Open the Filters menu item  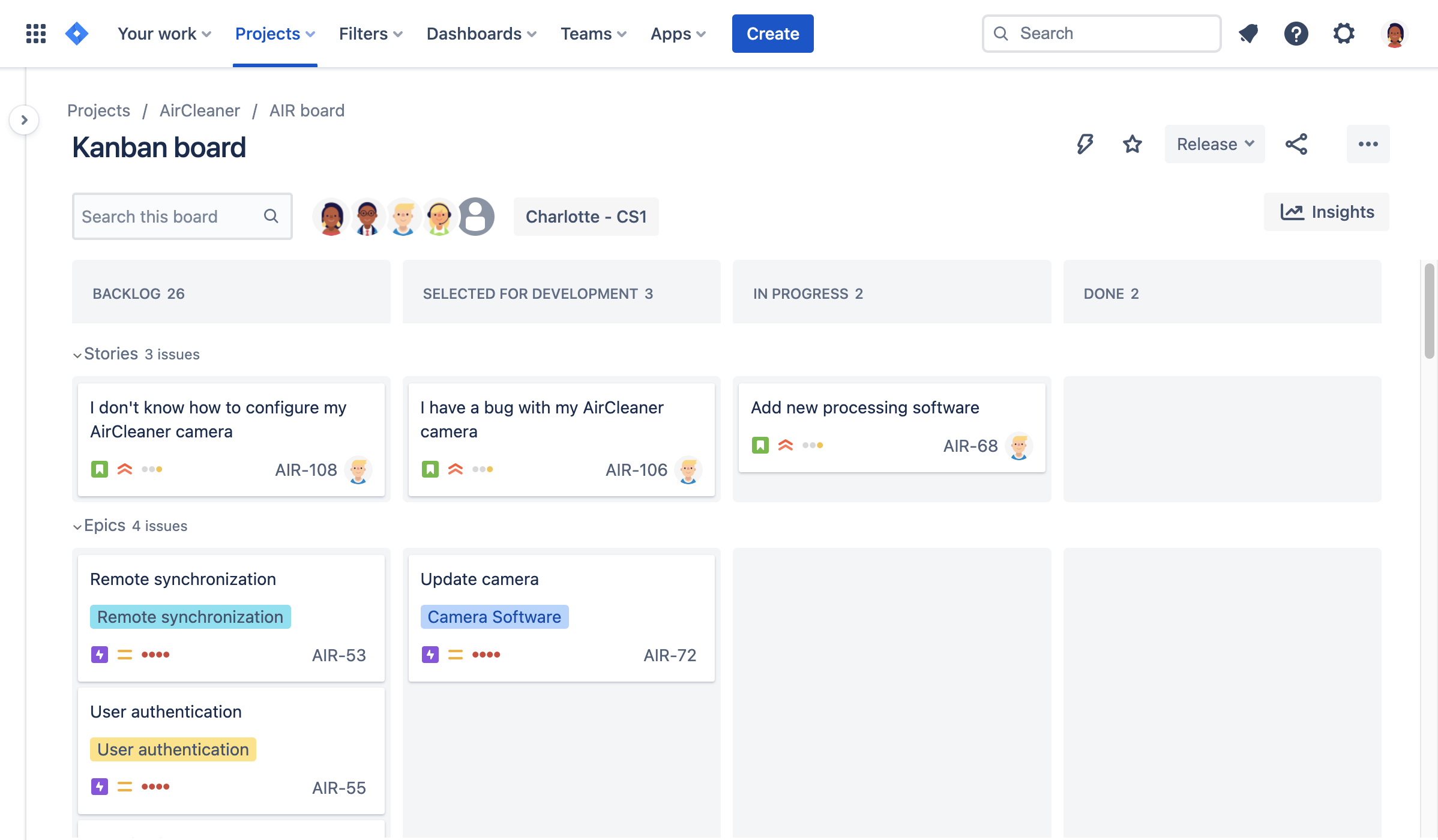[x=371, y=33]
